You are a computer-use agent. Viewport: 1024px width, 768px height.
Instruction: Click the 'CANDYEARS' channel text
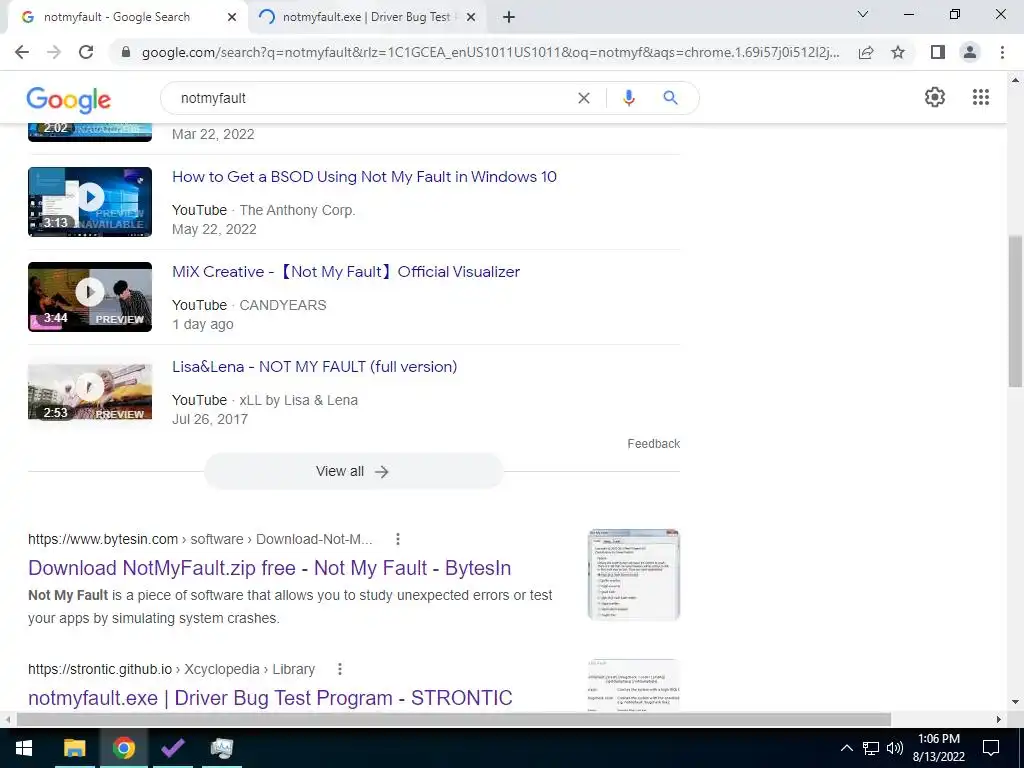[x=283, y=305]
